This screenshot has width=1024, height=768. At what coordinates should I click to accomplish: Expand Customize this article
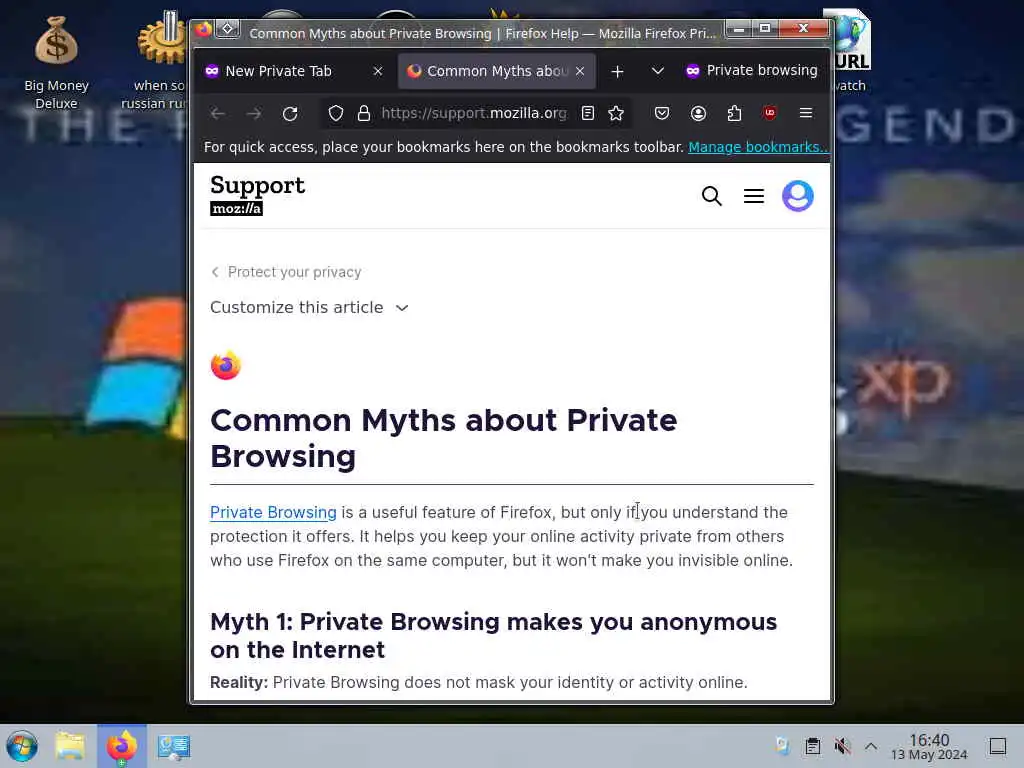(309, 308)
